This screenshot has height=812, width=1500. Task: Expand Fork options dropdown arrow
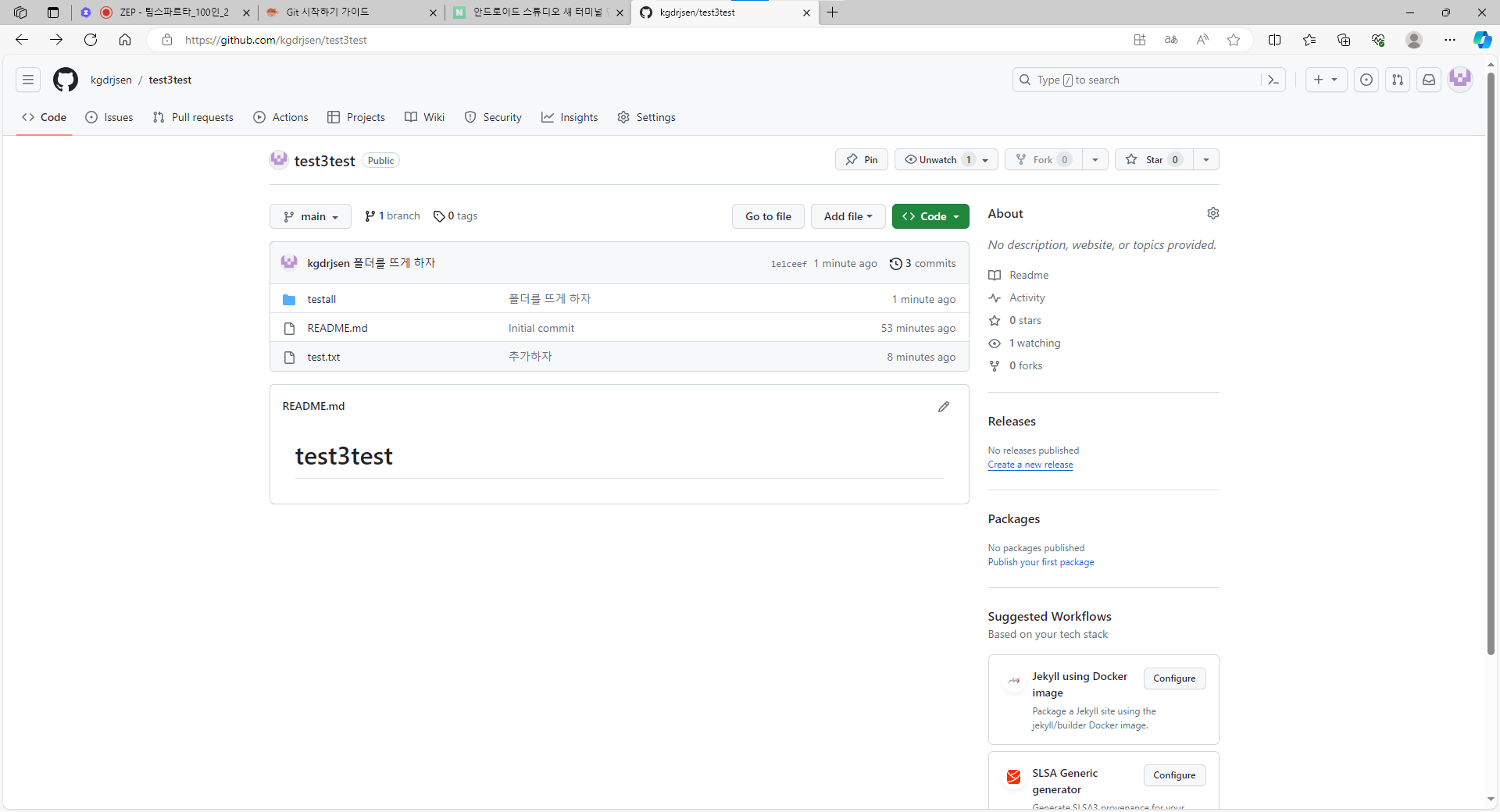click(x=1095, y=159)
